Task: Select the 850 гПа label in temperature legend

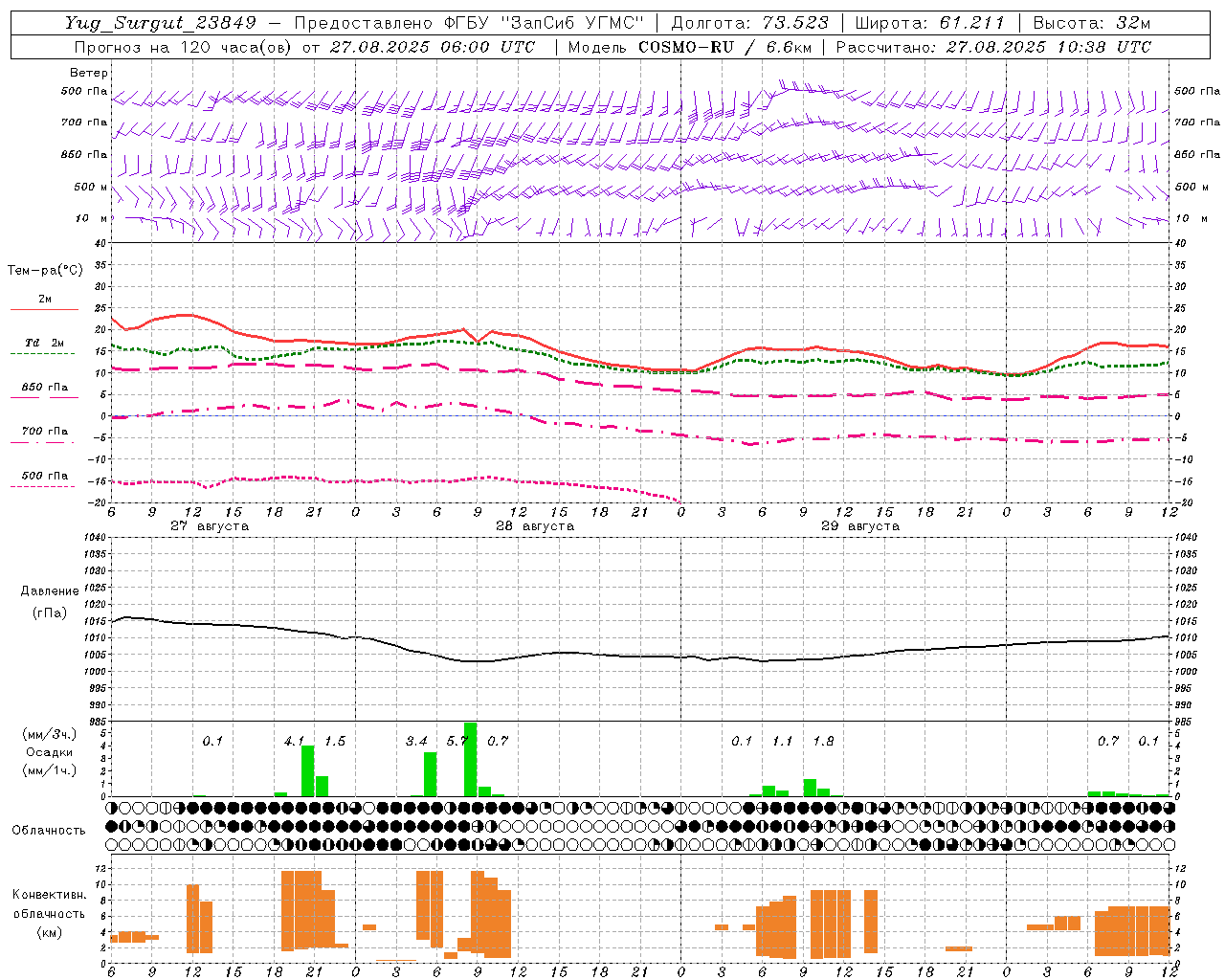Action: [45, 388]
